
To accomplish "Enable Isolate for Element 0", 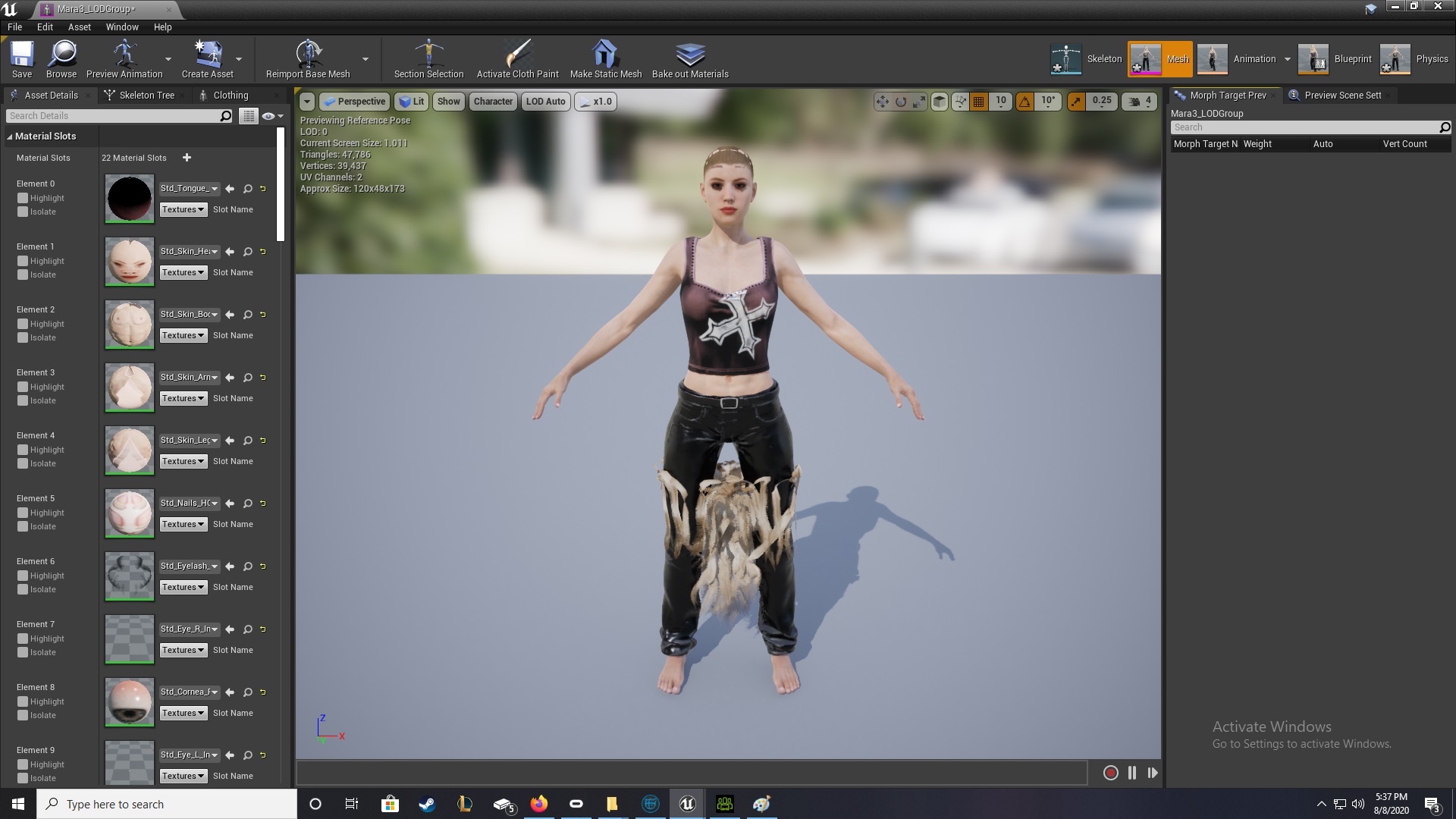I will pos(23,212).
